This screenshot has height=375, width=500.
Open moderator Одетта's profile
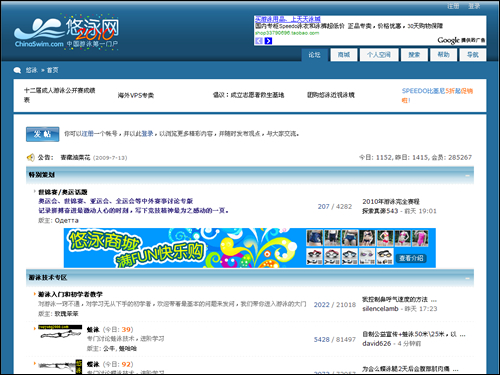[x=67, y=220]
